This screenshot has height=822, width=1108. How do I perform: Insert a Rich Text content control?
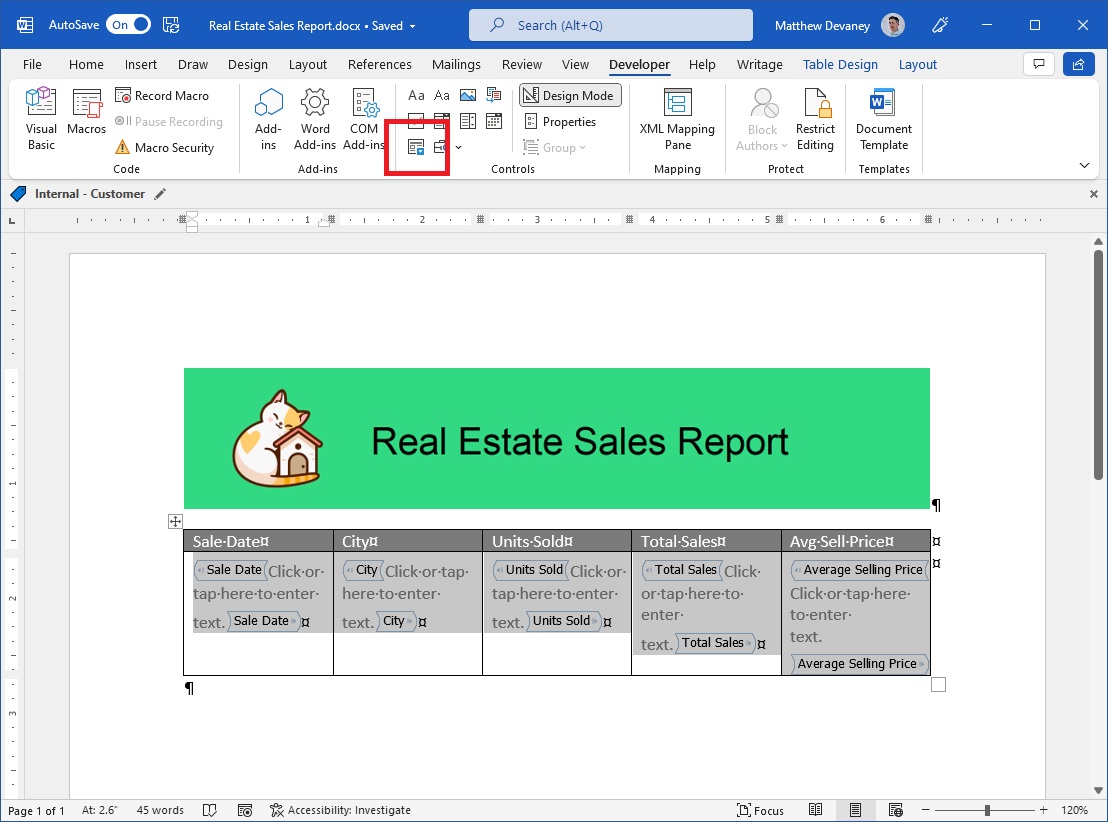click(x=416, y=95)
